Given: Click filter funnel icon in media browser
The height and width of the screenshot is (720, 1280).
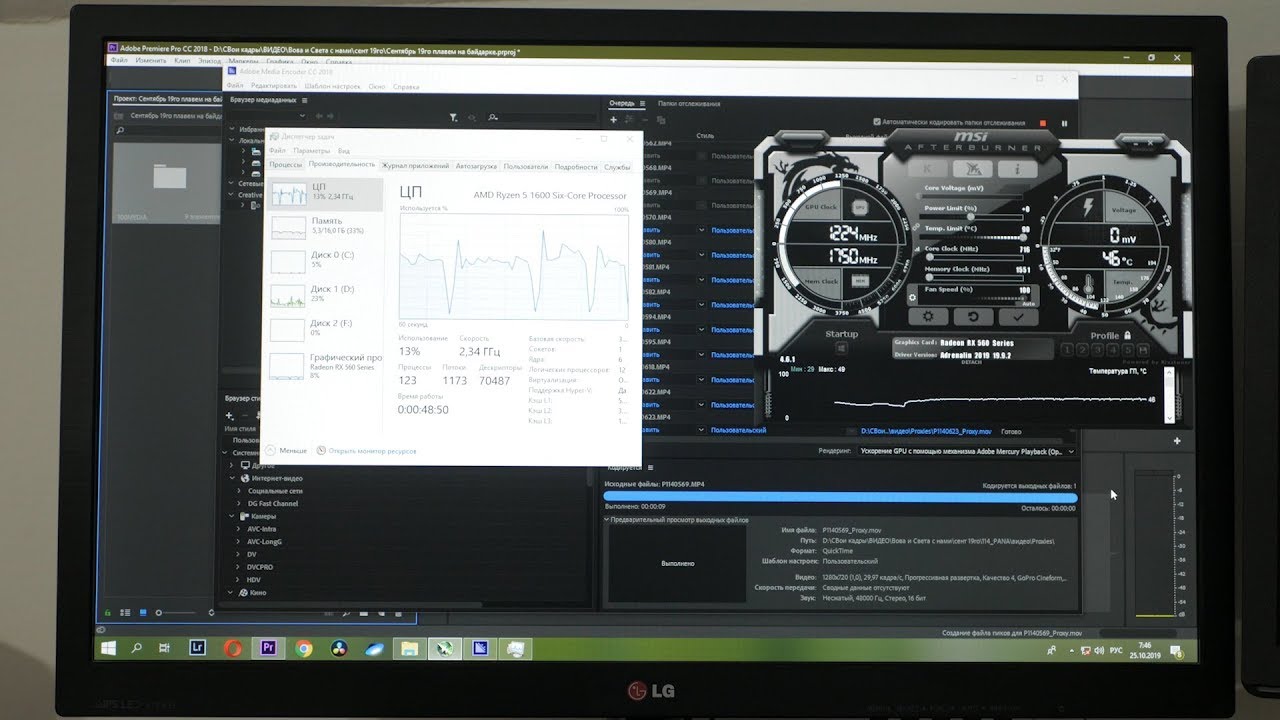Looking at the screenshot, I should coord(453,117).
